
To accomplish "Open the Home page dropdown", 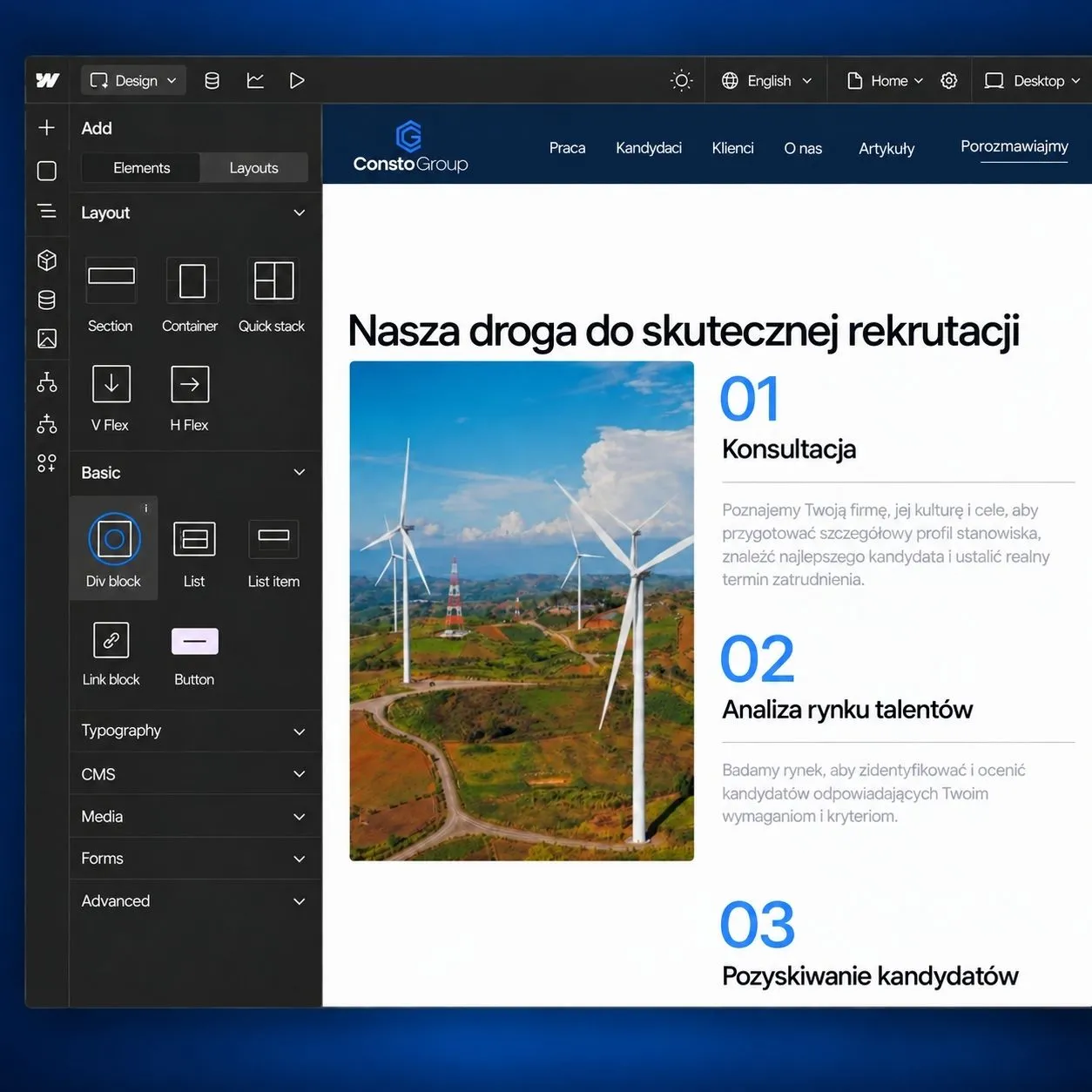I will [x=885, y=80].
